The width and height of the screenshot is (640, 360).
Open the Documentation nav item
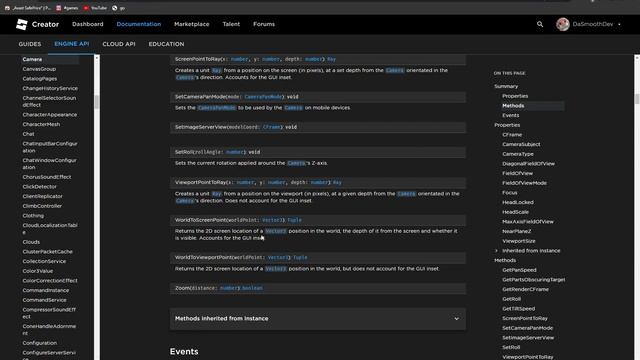(x=139, y=24)
